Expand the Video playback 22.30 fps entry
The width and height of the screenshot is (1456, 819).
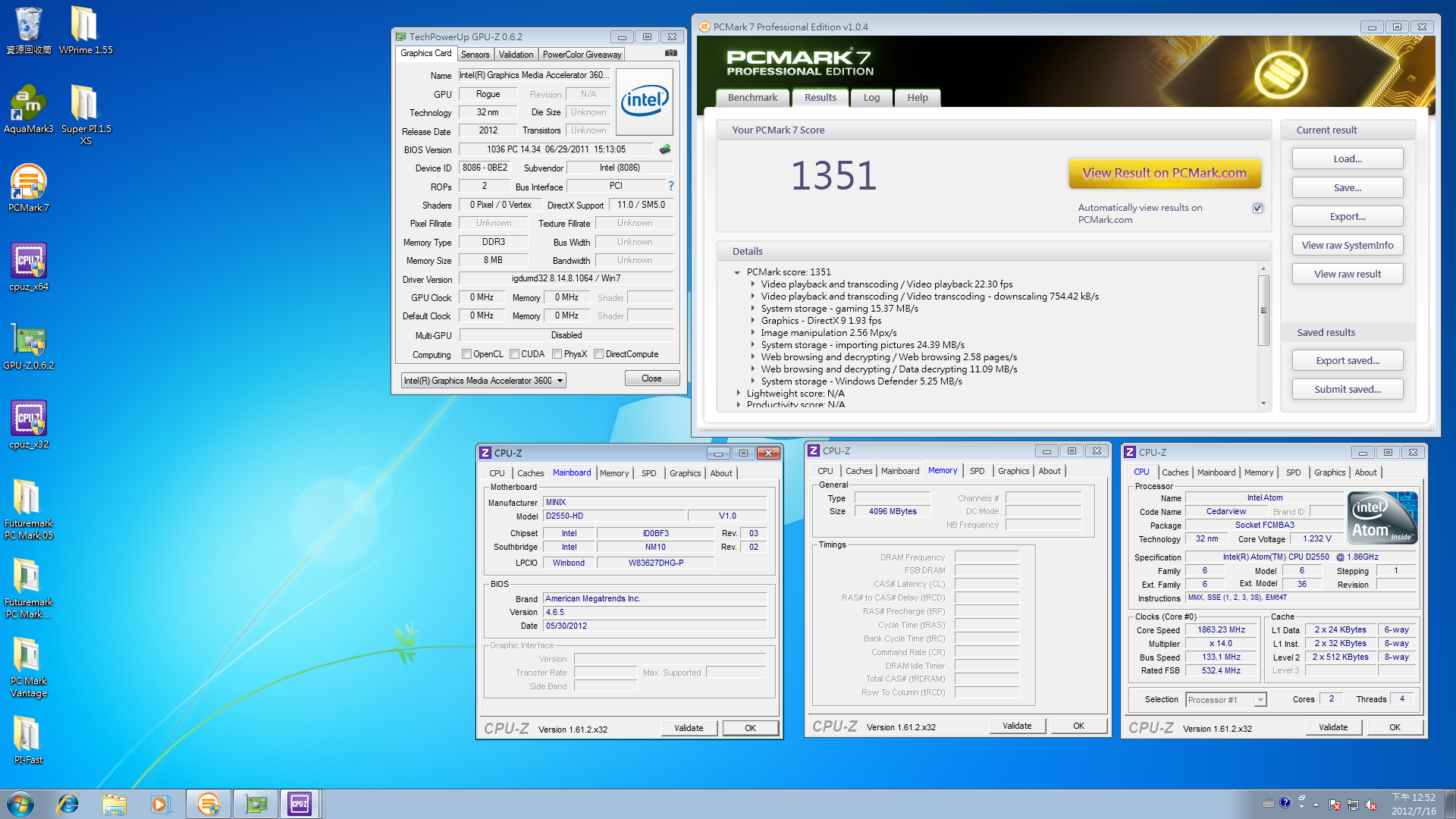click(753, 284)
